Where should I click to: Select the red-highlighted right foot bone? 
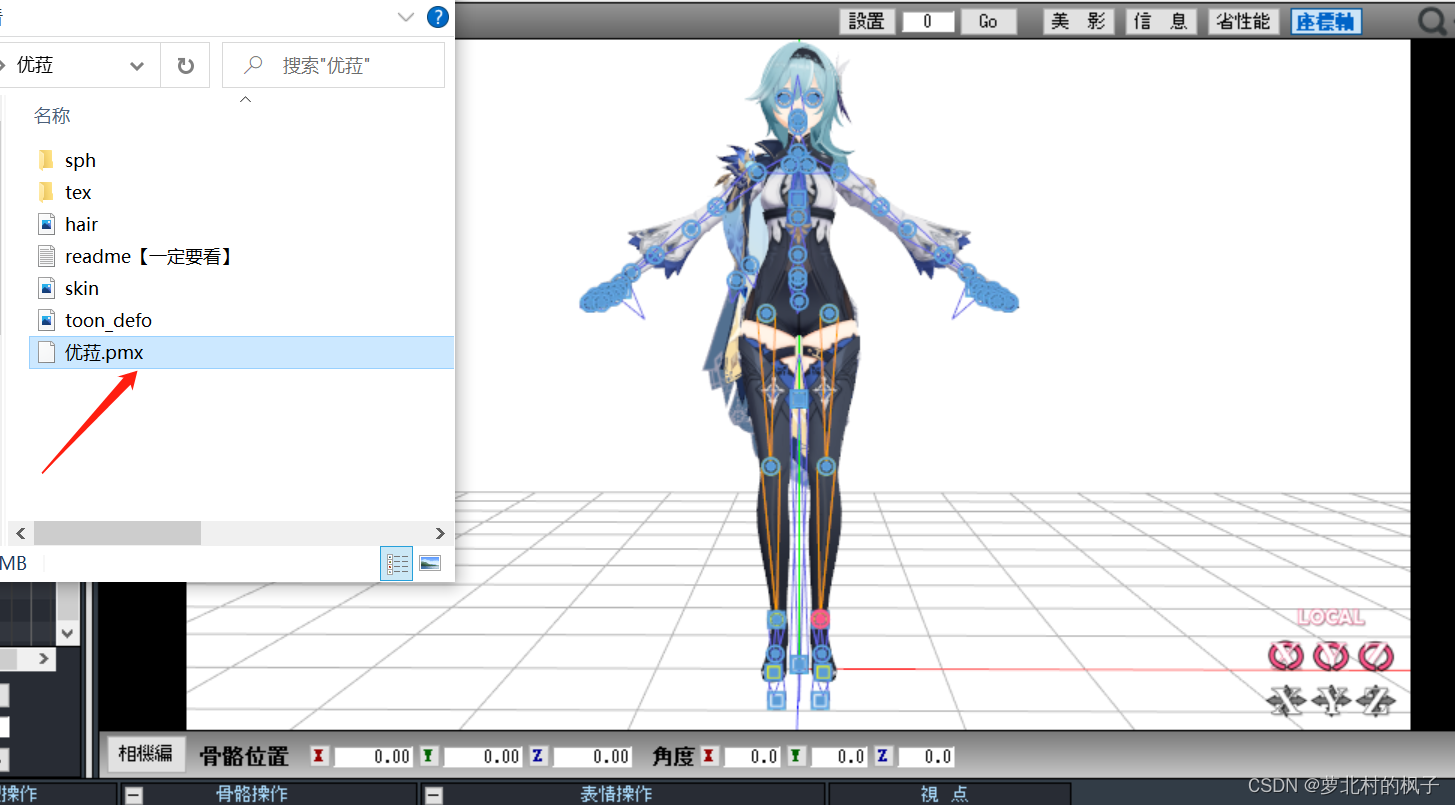(821, 619)
